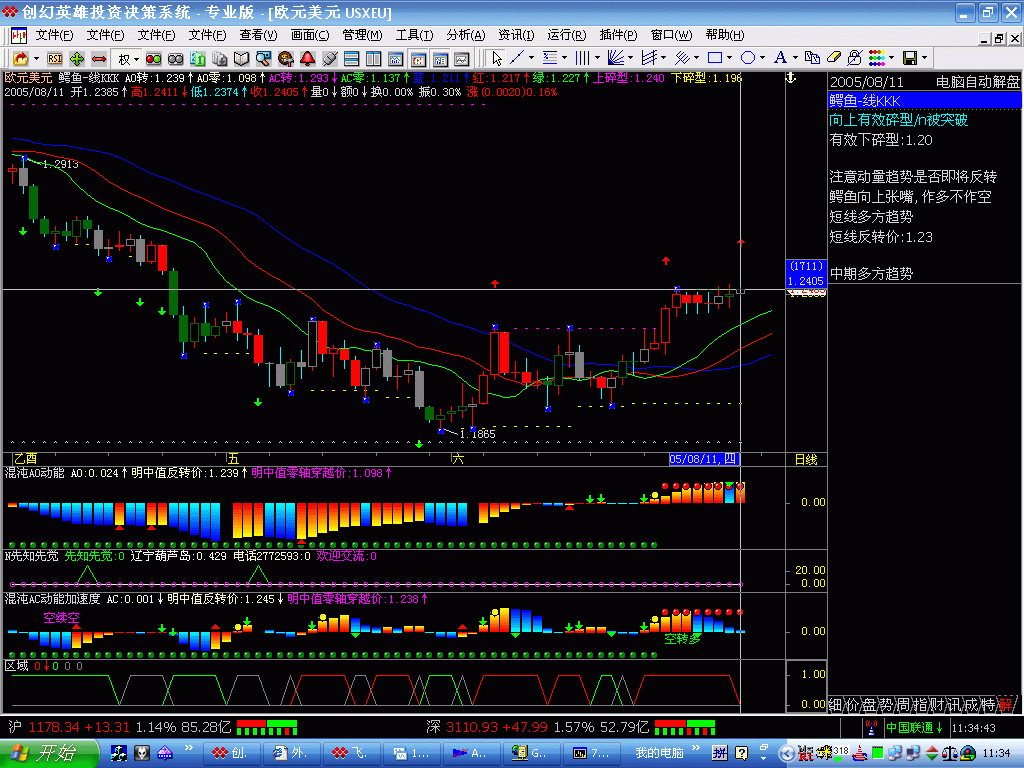
Task: Click the RSI indicator toolbar icon
Action: click(55, 58)
